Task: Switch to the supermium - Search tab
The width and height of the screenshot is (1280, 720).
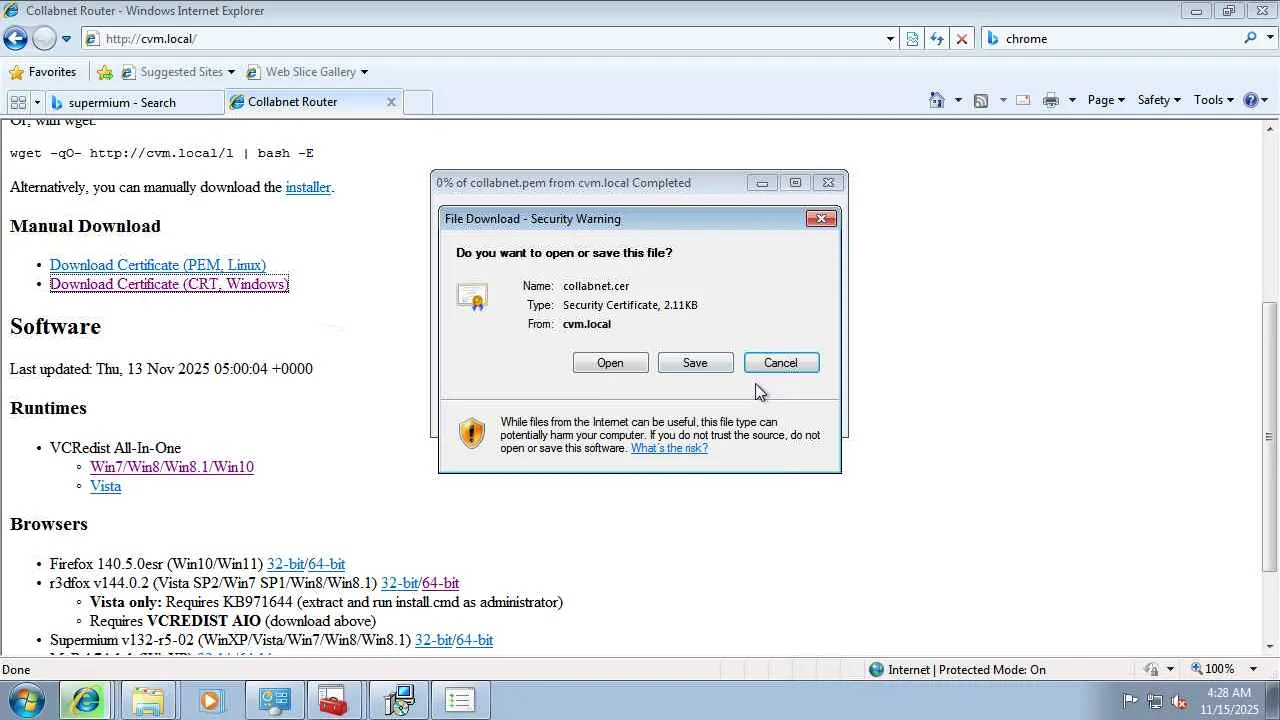Action: (x=134, y=102)
